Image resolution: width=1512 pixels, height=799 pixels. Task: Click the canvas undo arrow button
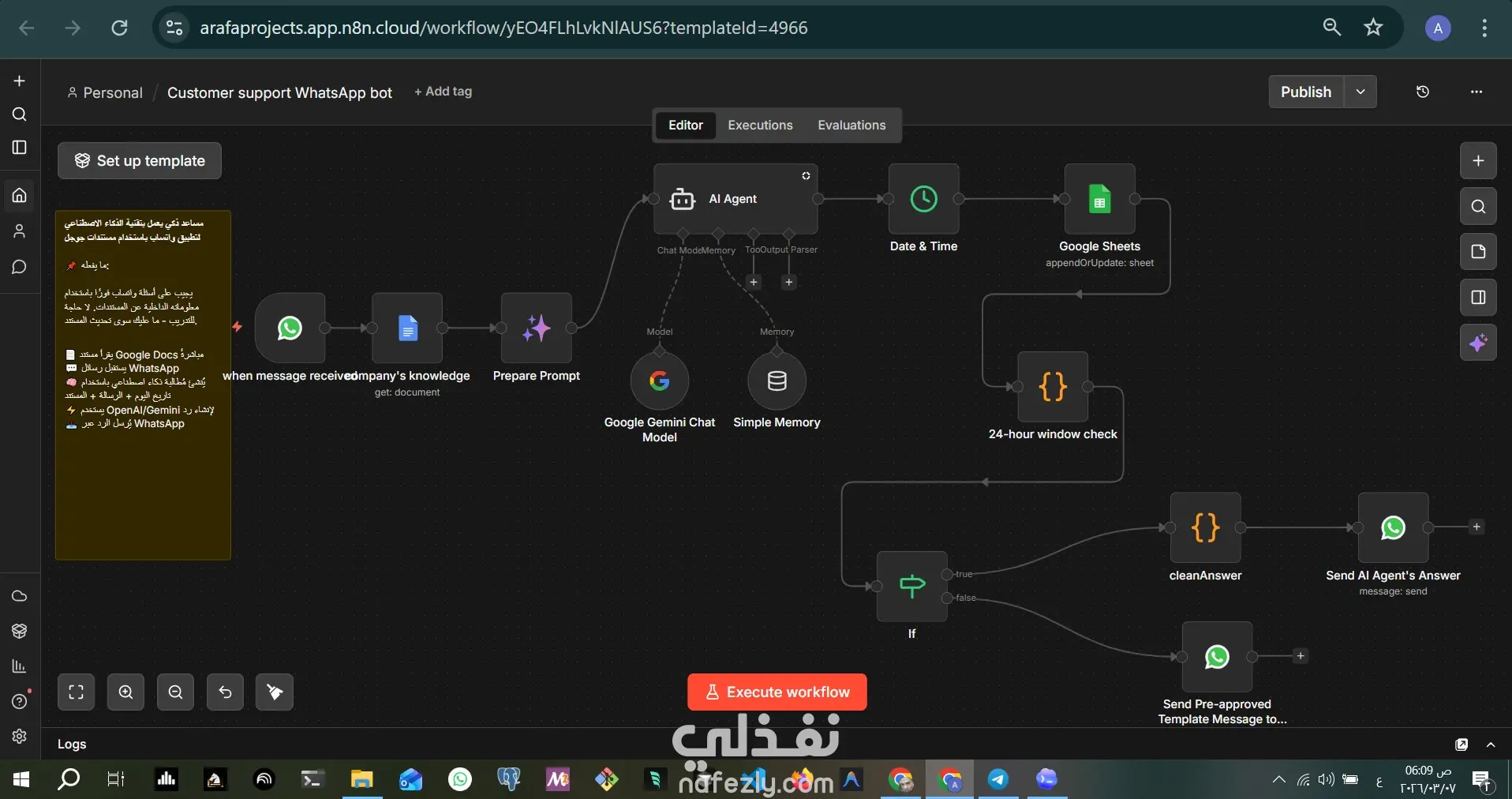(226, 692)
